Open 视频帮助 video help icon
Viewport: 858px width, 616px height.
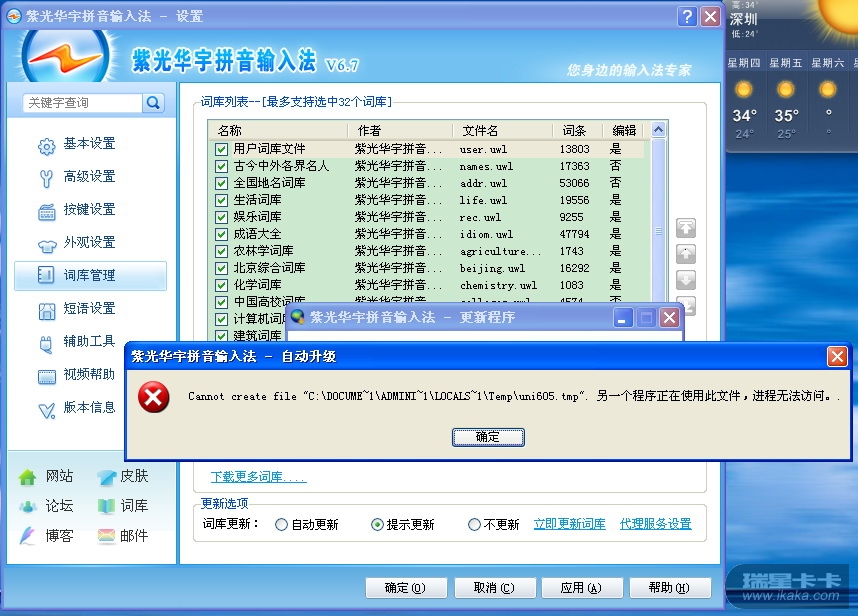(47, 377)
